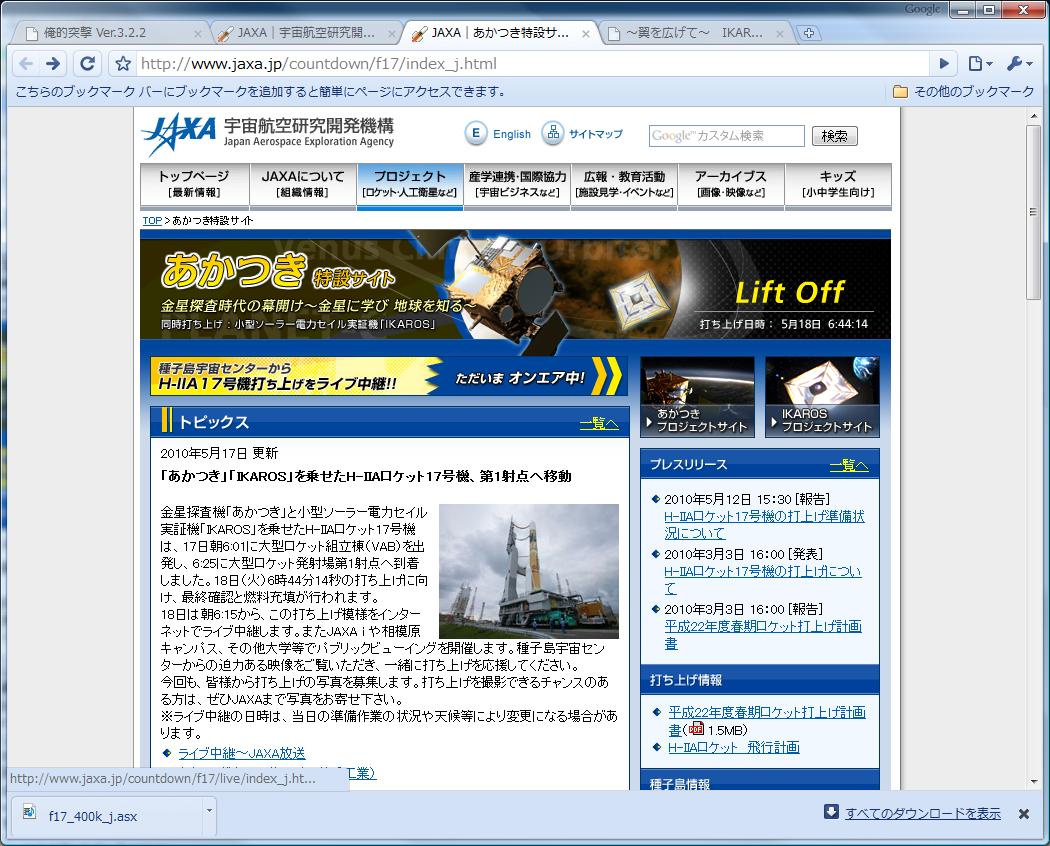Click the f17_400k_j.asx file icon
Screen dimensions: 1050x846
coord(29,813)
